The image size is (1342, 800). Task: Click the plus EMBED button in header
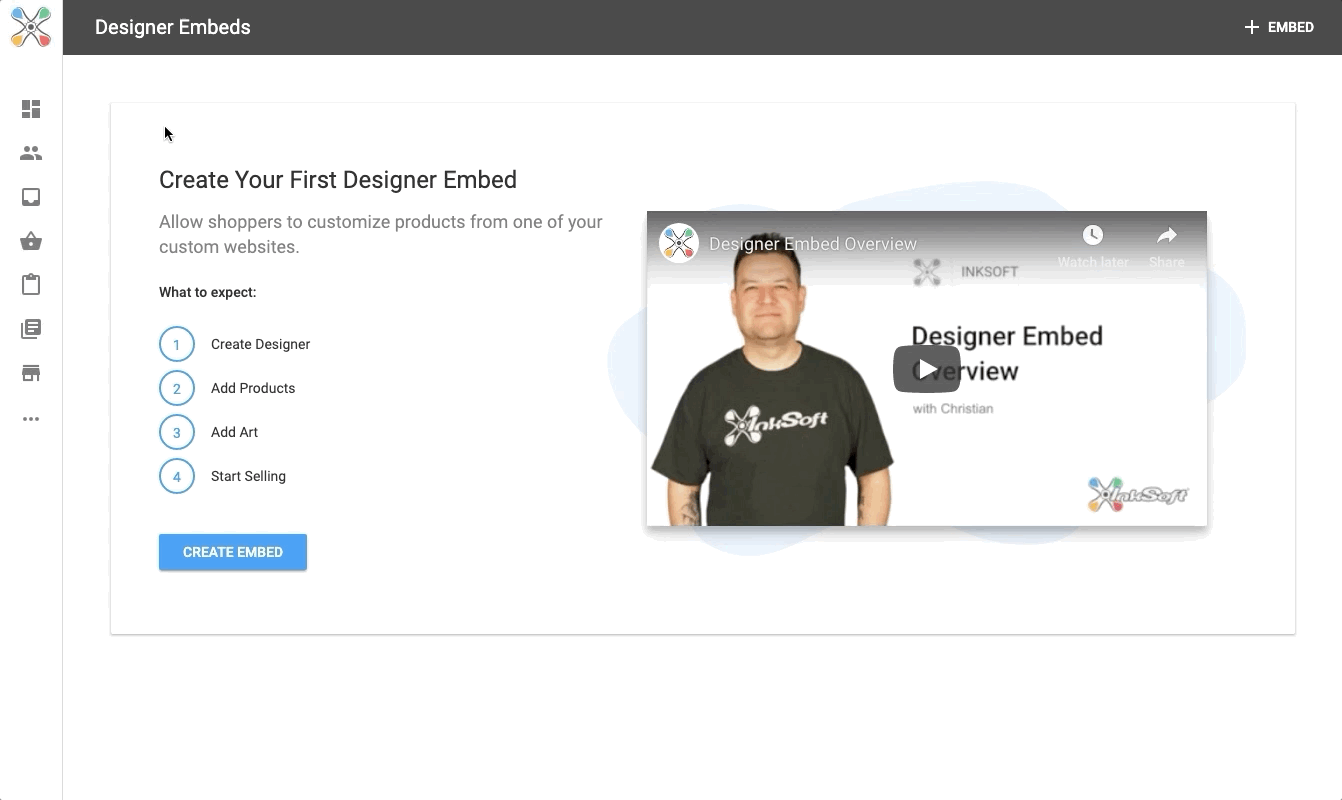(1278, 27)
